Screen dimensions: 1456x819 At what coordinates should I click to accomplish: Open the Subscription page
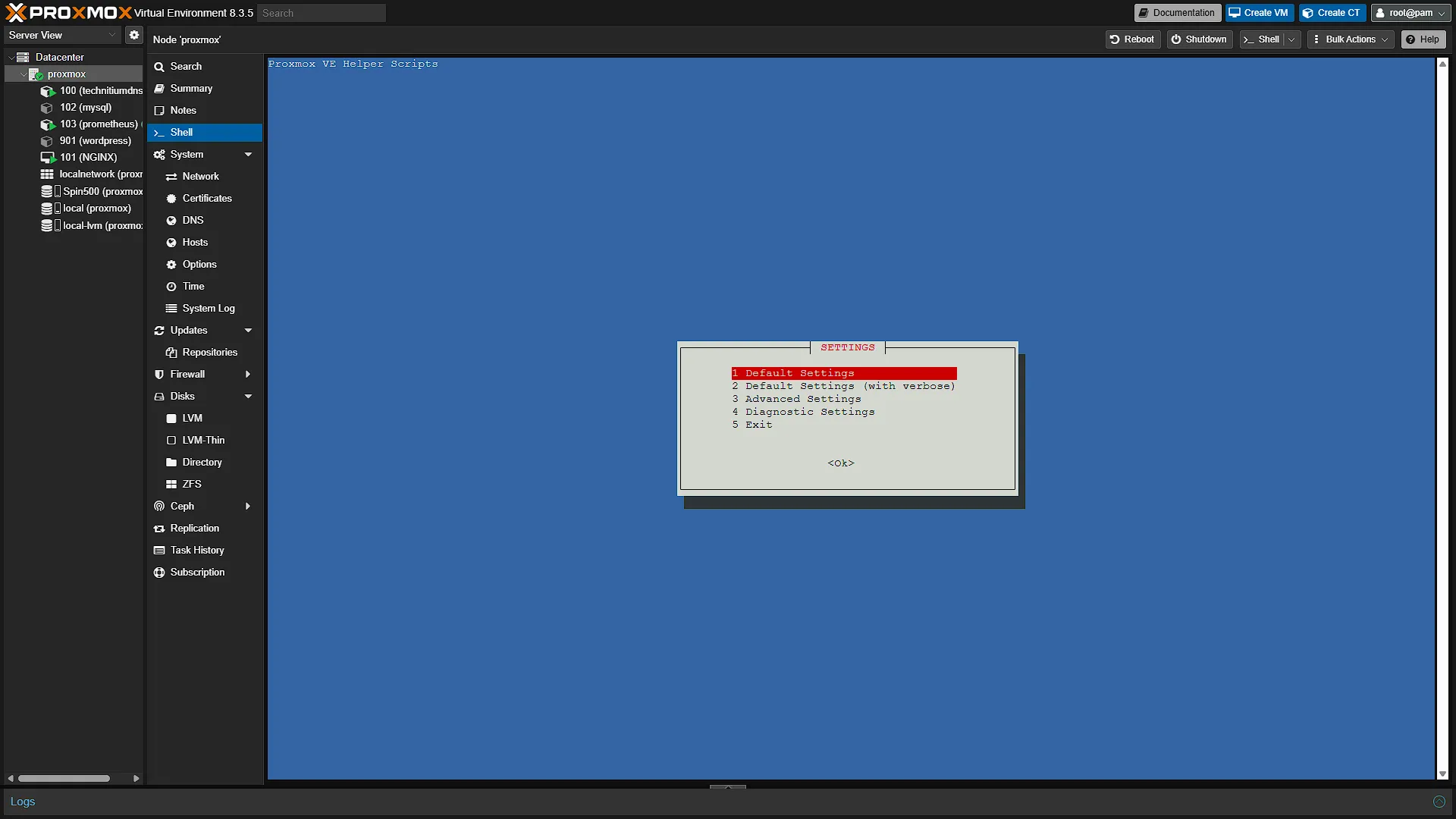coord(205,572)
